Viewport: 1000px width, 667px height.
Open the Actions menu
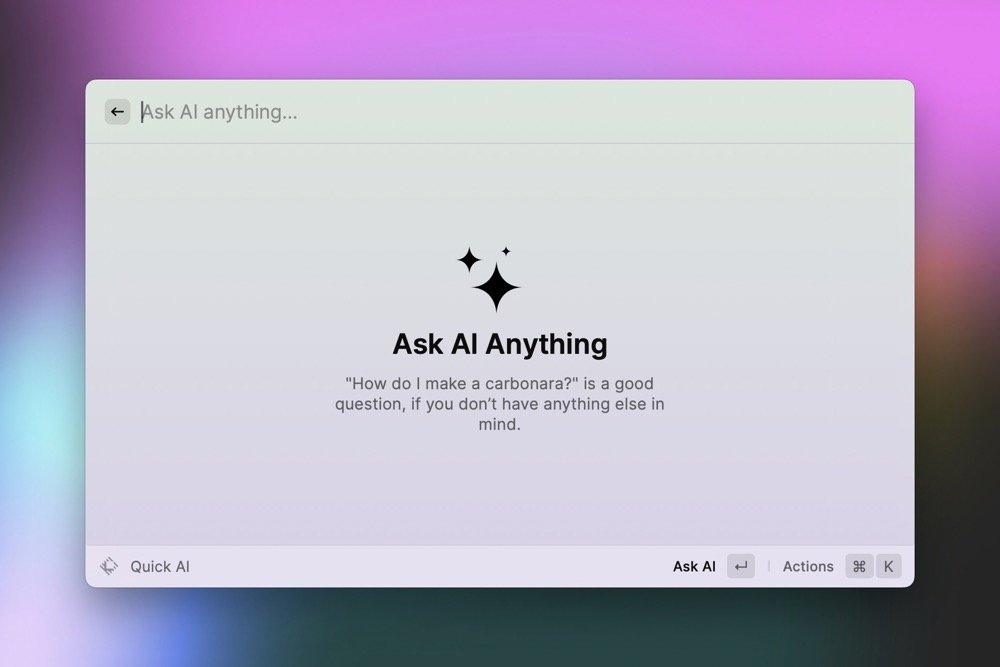pyautogui.click(x=808, y=566)
